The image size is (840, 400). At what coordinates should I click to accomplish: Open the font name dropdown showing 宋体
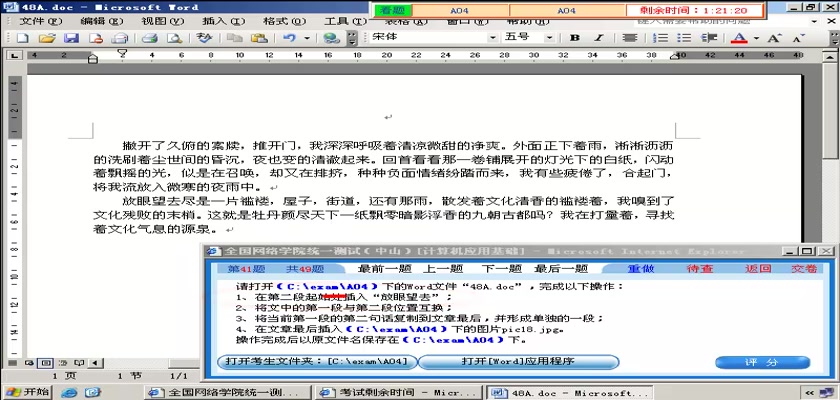(x=492, y=38)
